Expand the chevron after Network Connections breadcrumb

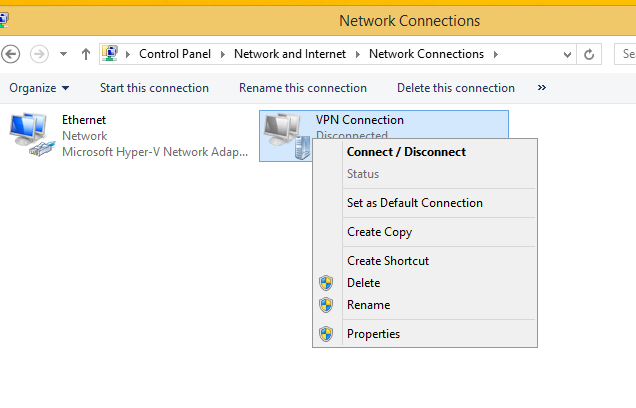(496, 54)
